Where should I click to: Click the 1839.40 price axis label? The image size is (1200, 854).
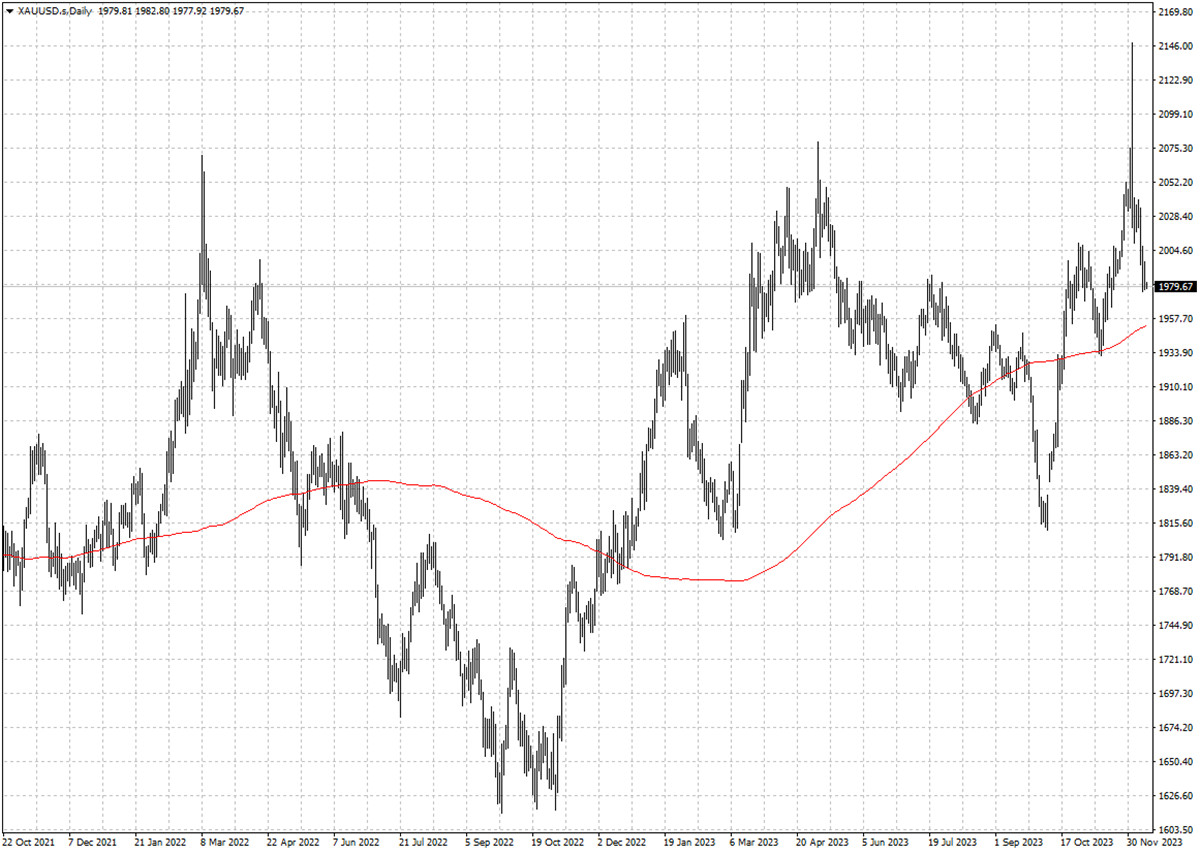[1174, 489]
